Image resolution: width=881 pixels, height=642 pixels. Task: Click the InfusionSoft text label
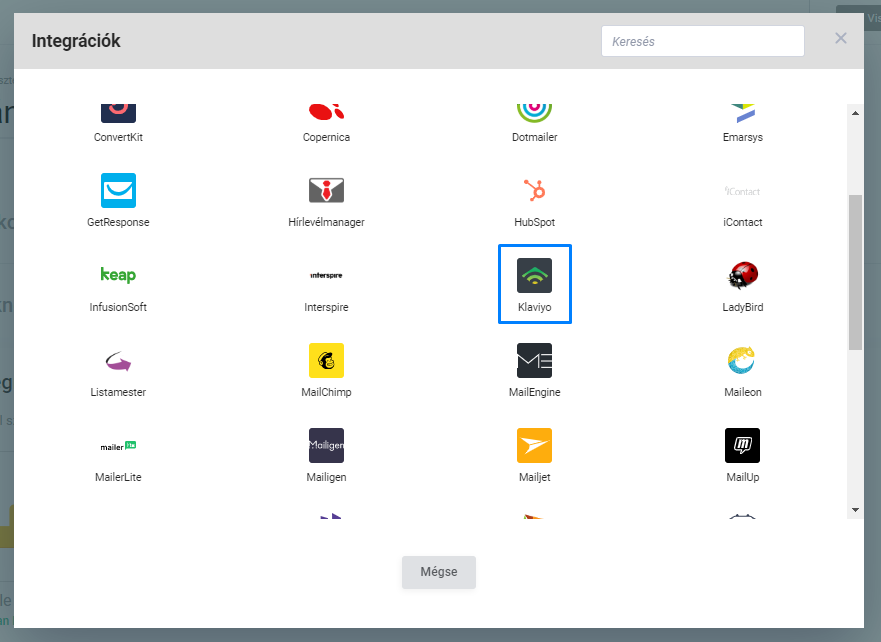pyautogui.click(x=118, y=307)
